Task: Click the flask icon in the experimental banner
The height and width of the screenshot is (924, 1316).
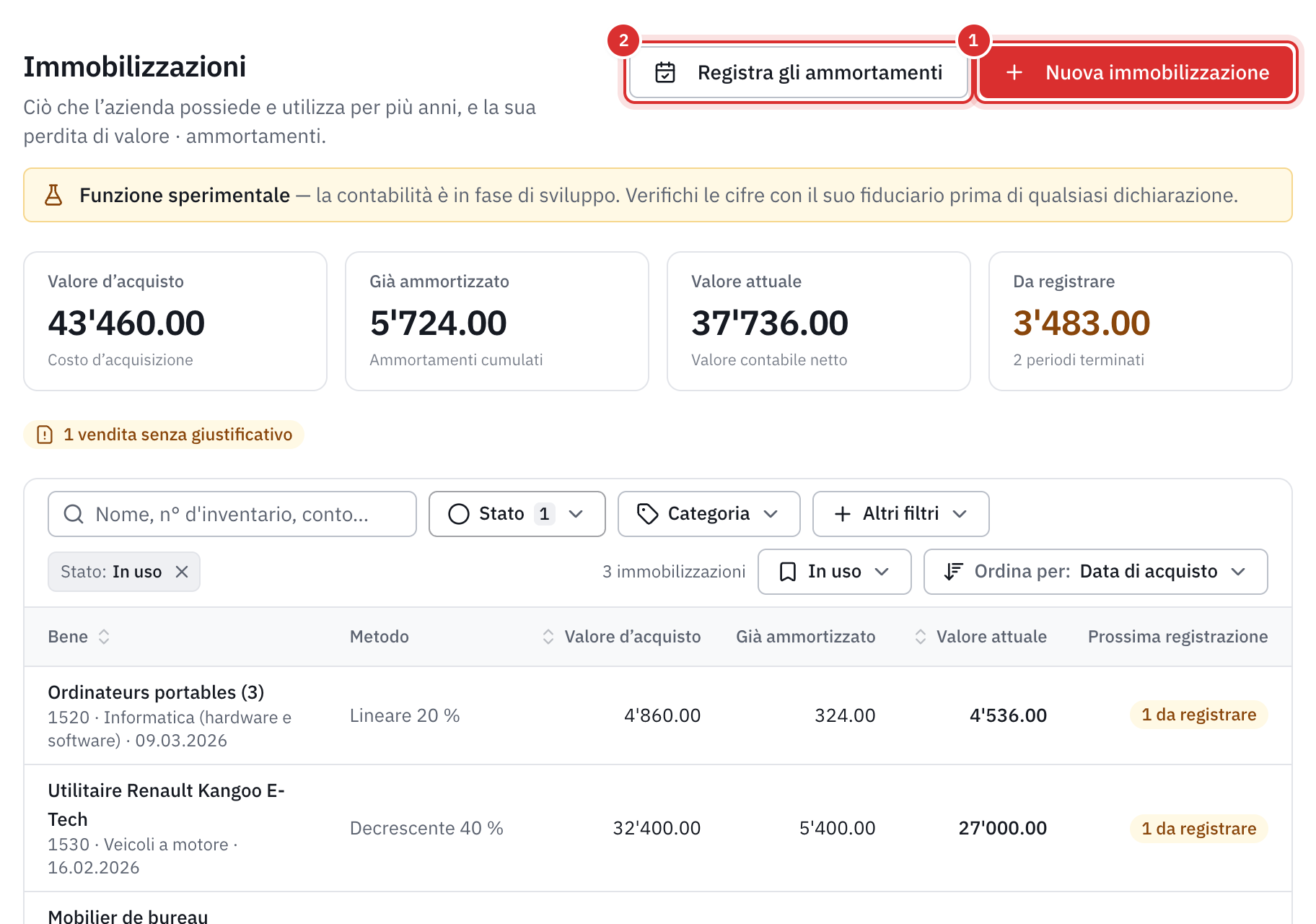Action: click(x=53, y=195)
